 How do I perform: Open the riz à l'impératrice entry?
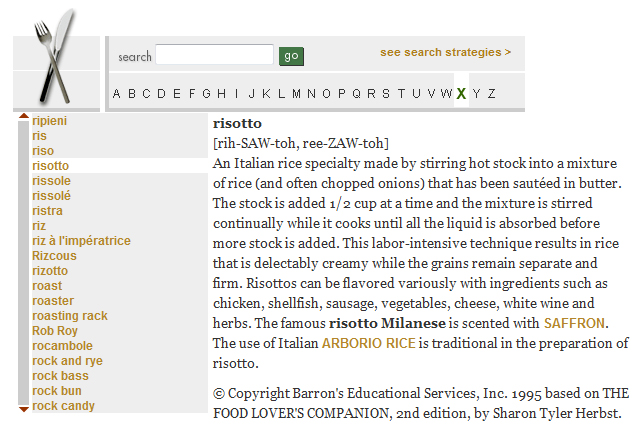(x=81, y=241)
